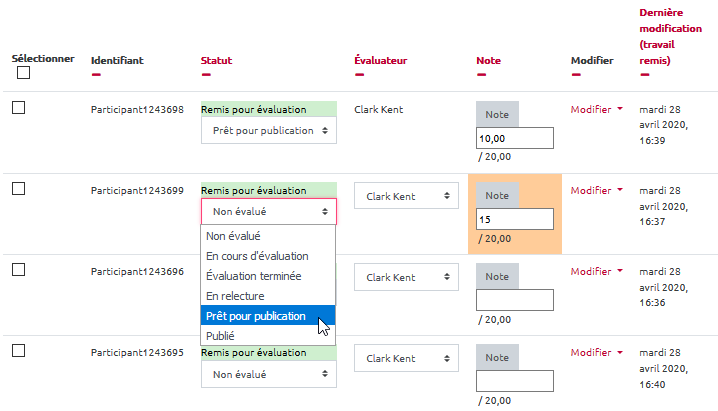Collapse the Identifiant column using minus icon

[x=96, y=74]
